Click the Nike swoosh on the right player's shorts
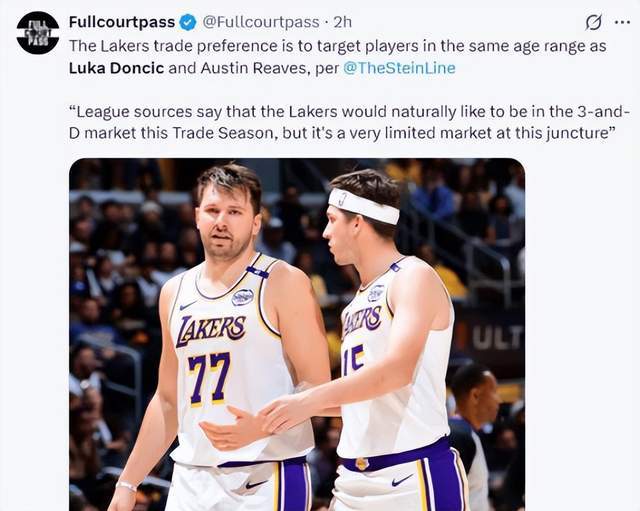 pyautogui.click(x=402, y=481)
